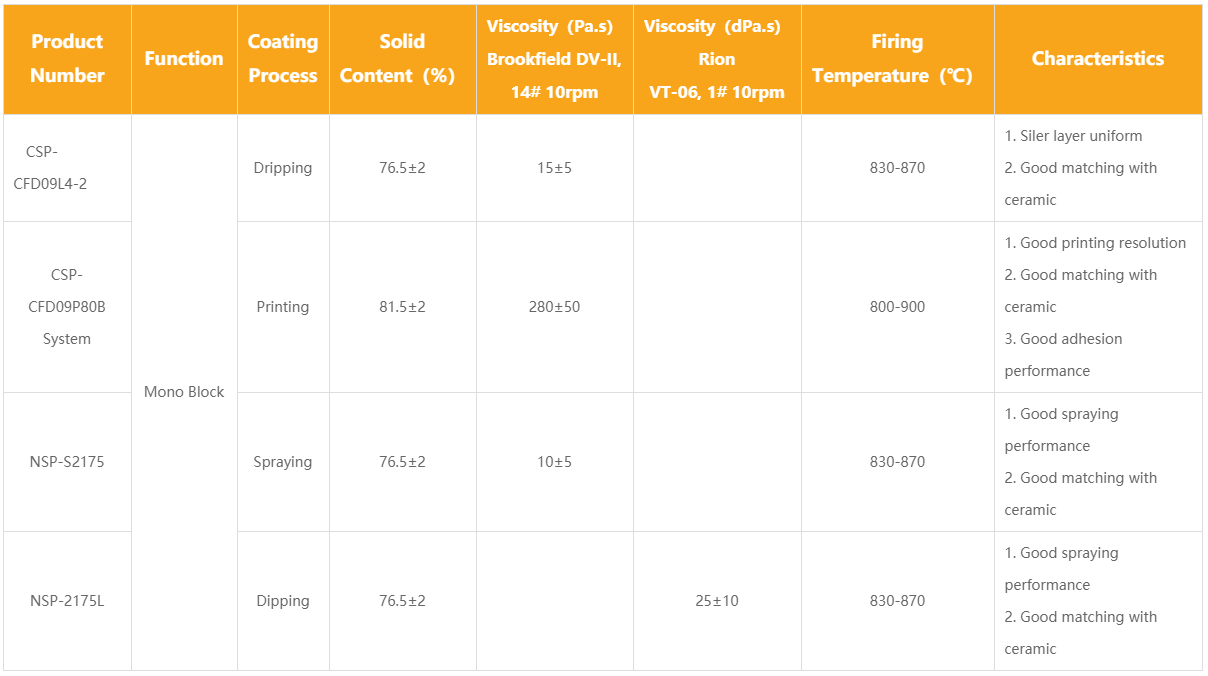Click the Printing coating process cell
This screenshot has width=1208, height=676.
[x=283, y=307]
